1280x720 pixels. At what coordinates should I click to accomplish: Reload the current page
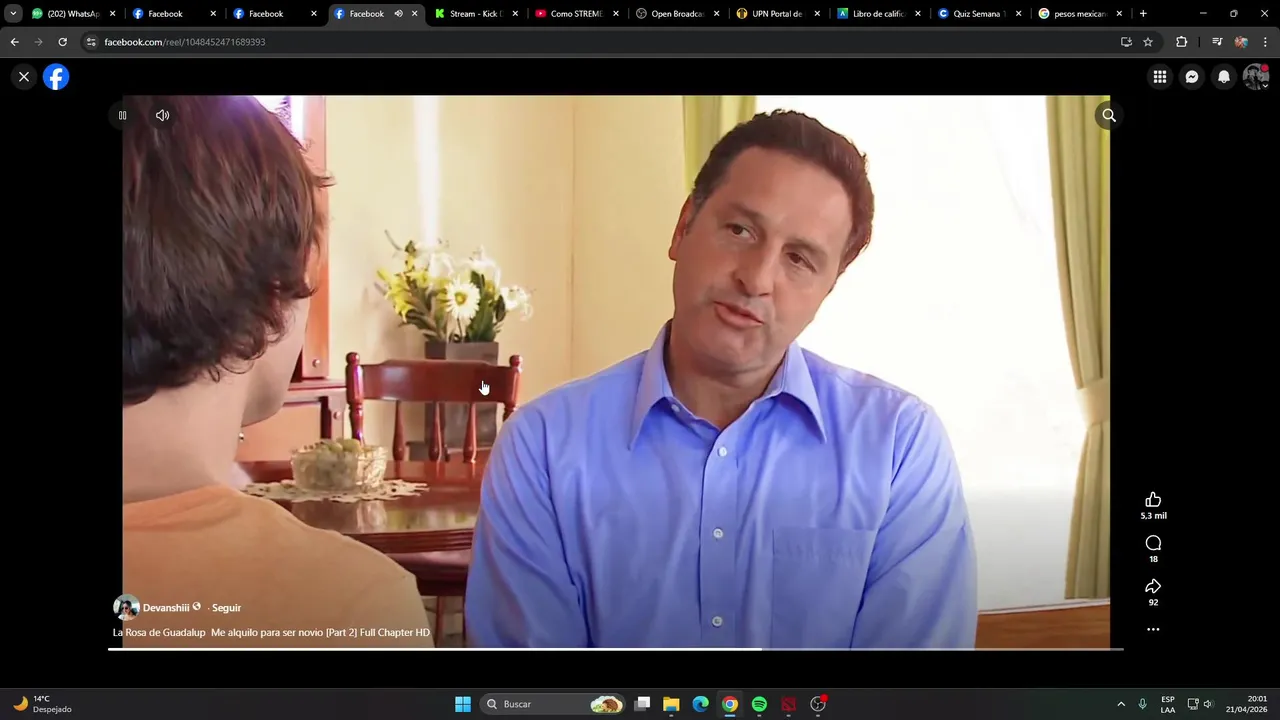(x=62, y=42)
